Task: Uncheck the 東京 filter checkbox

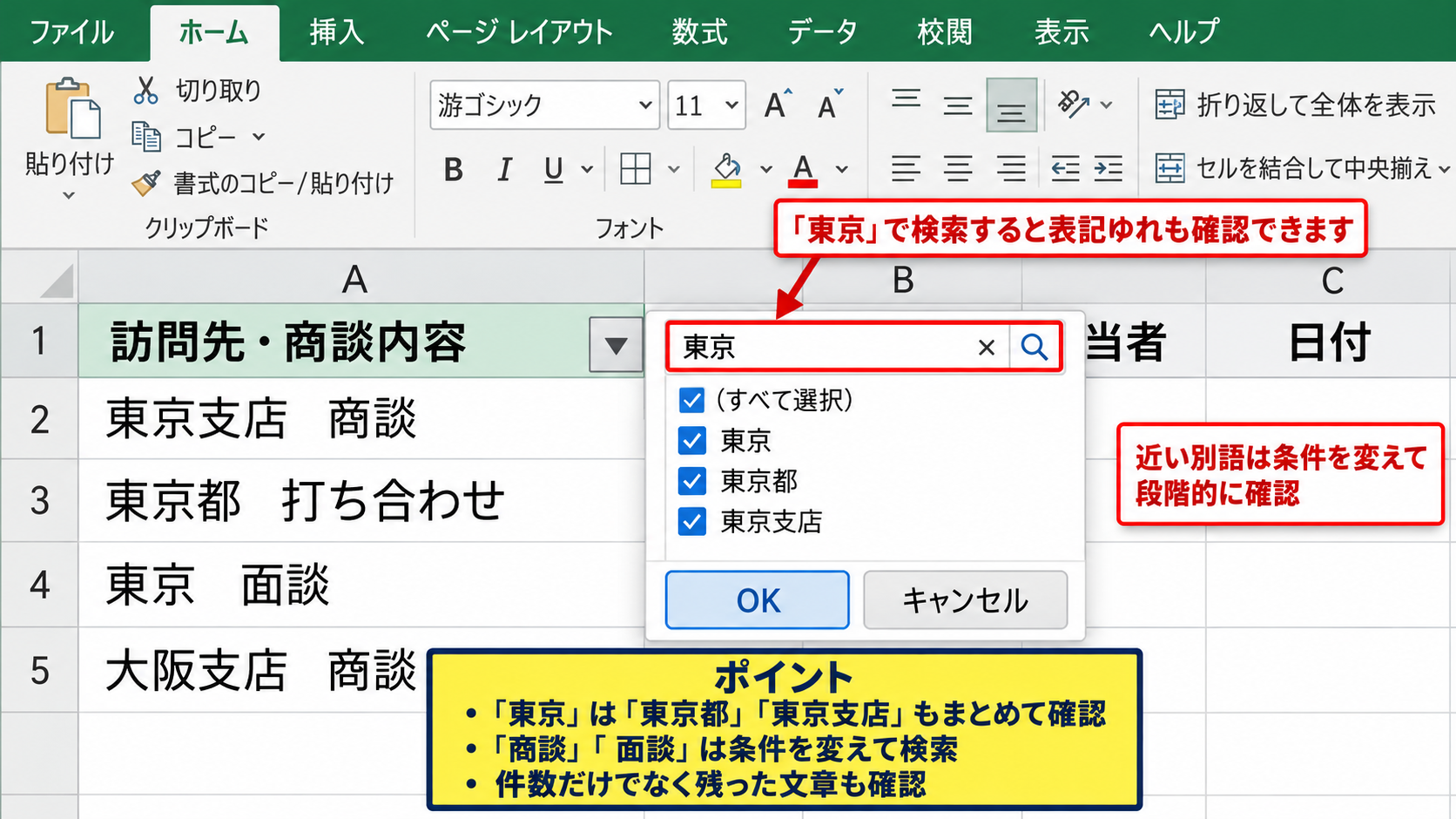Action: (x=692, y=441)
